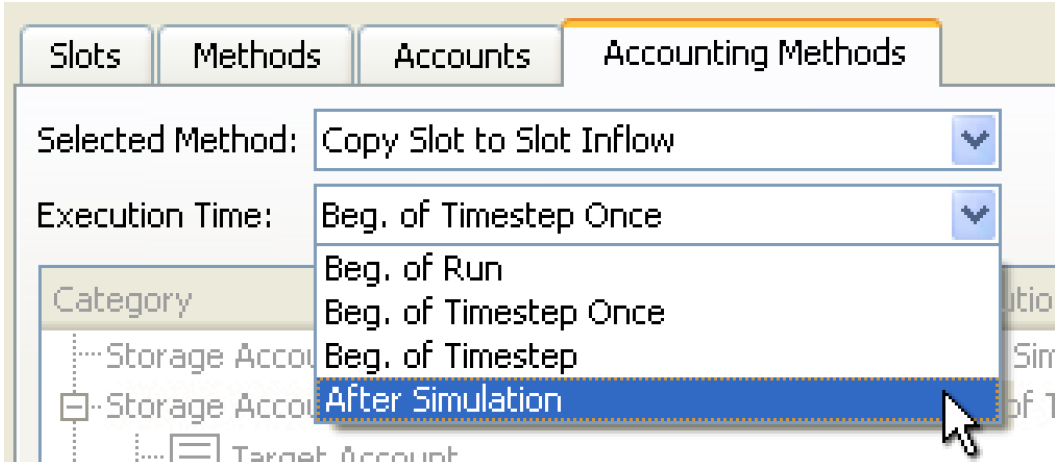The height and width of the screenshot is (465, 1059).
Task: Switch to the Slots tab
Action: [84, 56]
